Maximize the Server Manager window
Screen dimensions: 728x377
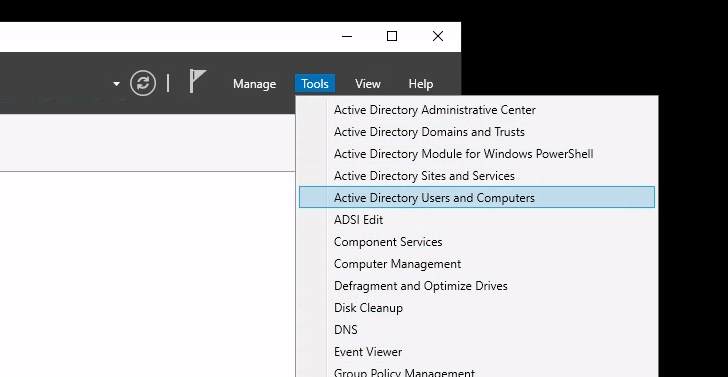pyautogui.click(x=392, y=36)
